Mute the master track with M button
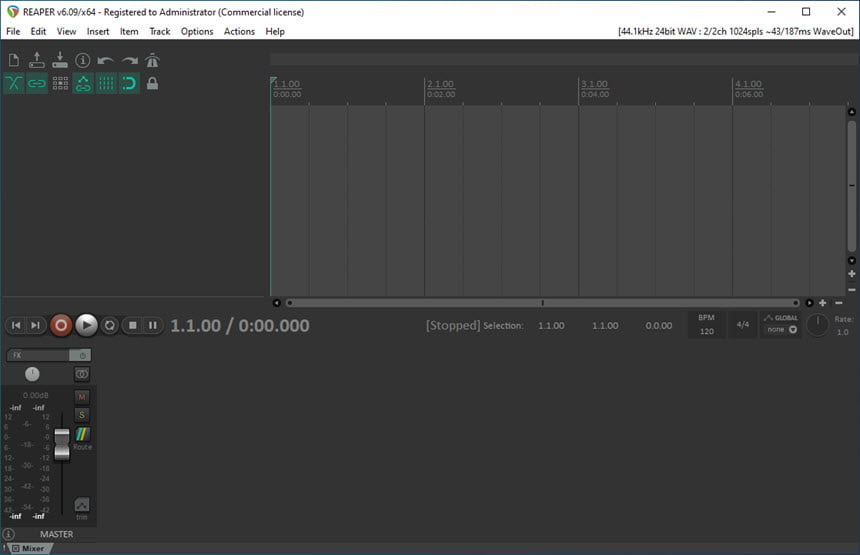The width and height of the screenshot is (860, 555). pyautogui.click(x=82, y=397)
